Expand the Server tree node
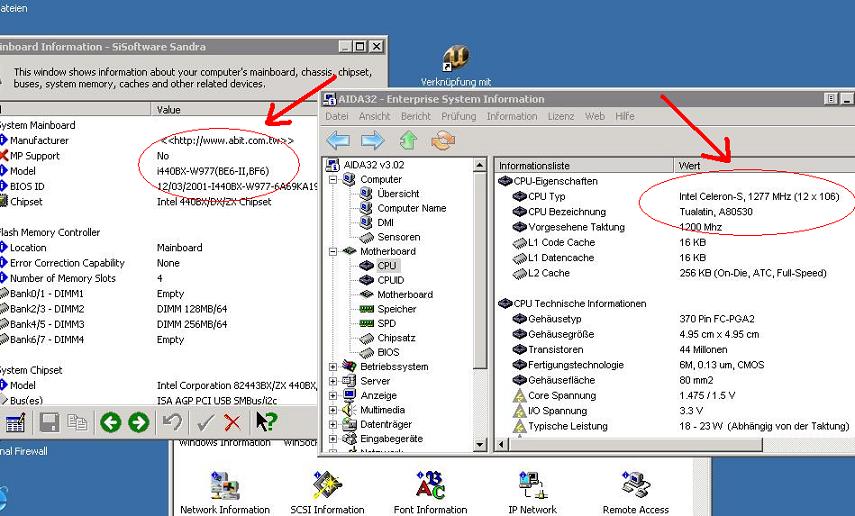855x516 pixels. click(333, 381)
